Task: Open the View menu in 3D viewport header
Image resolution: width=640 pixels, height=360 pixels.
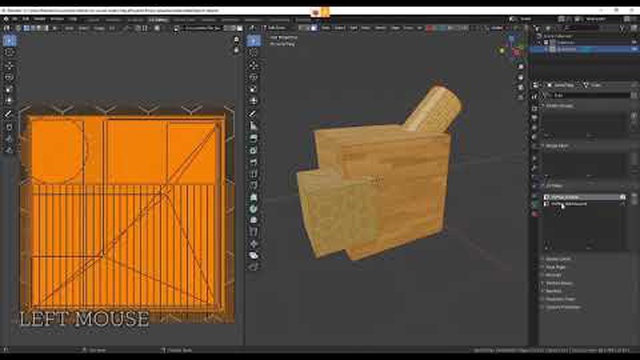Action: 325,28
